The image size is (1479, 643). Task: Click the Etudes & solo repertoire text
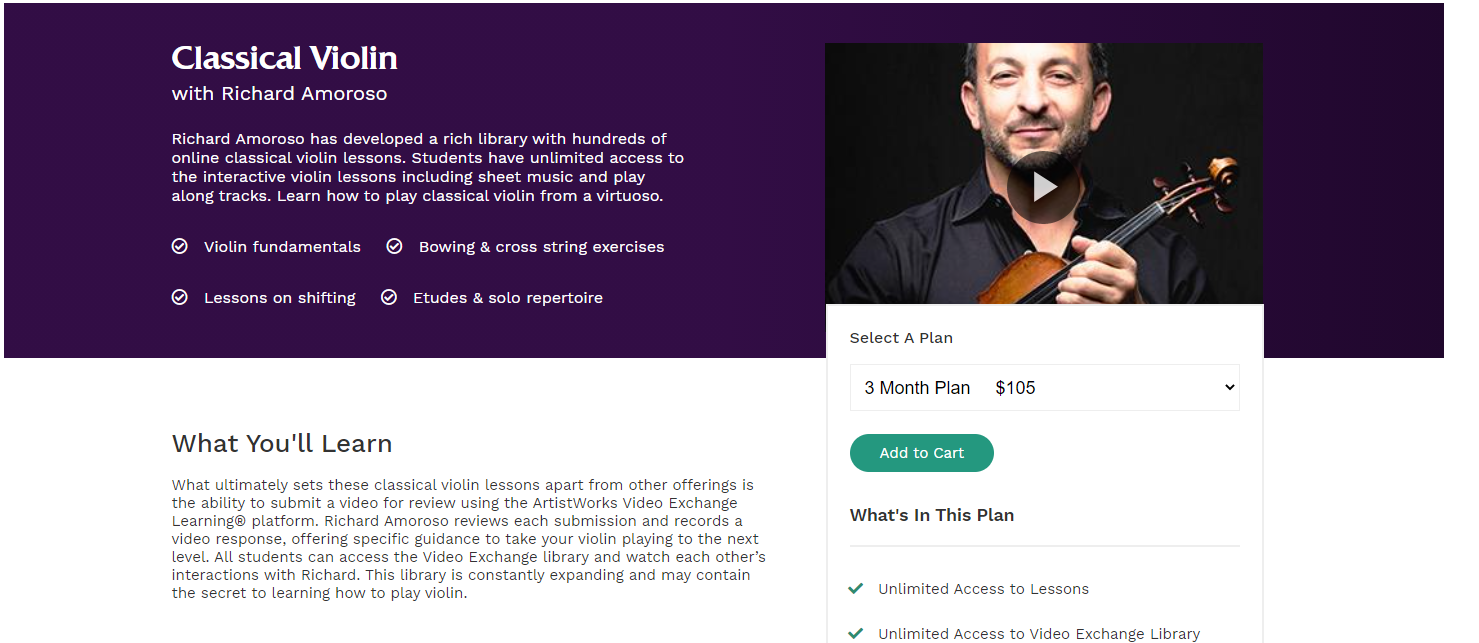[508, 298]
